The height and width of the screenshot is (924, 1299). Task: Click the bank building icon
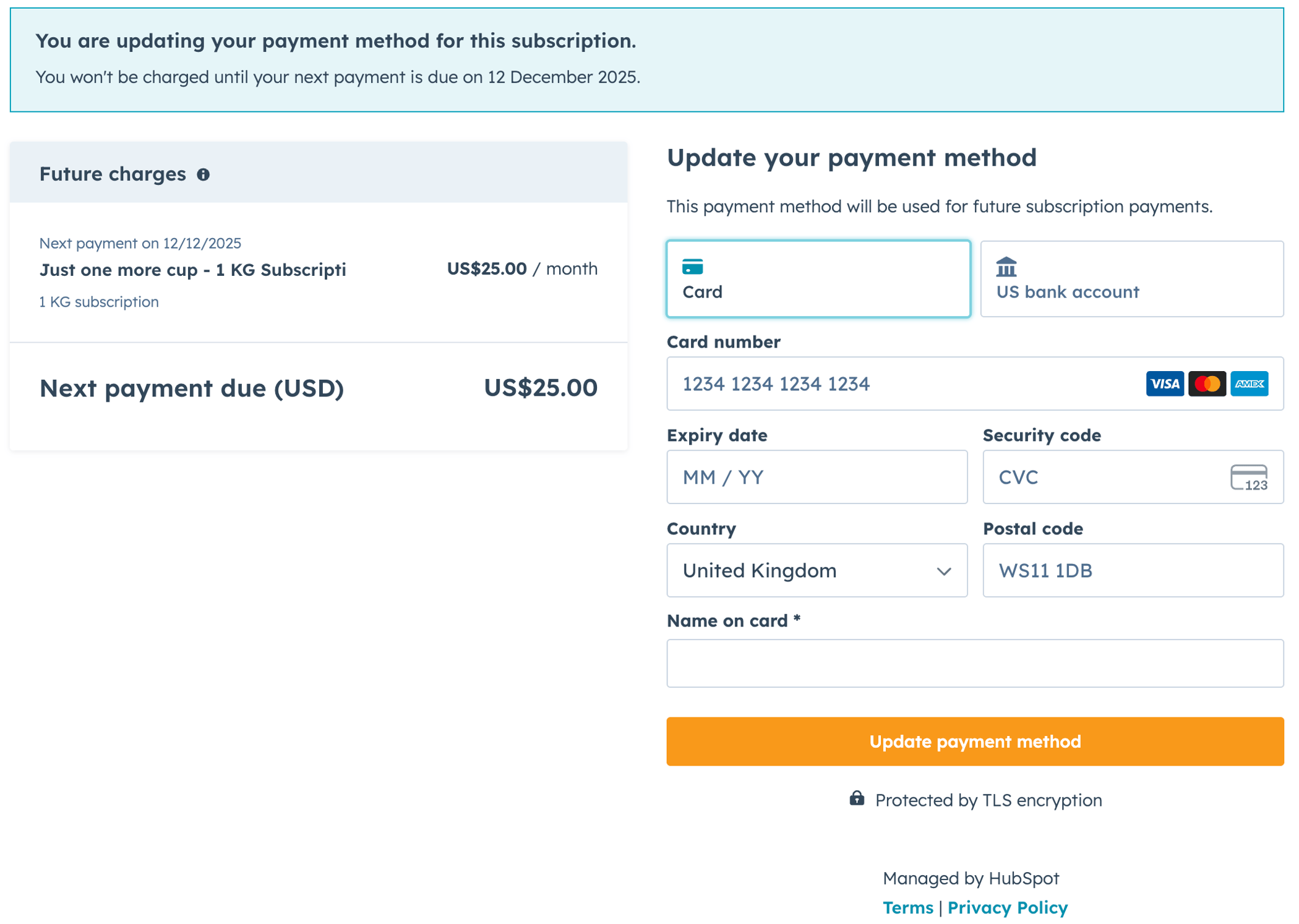pyautogui.click(x=1006, y=267)
